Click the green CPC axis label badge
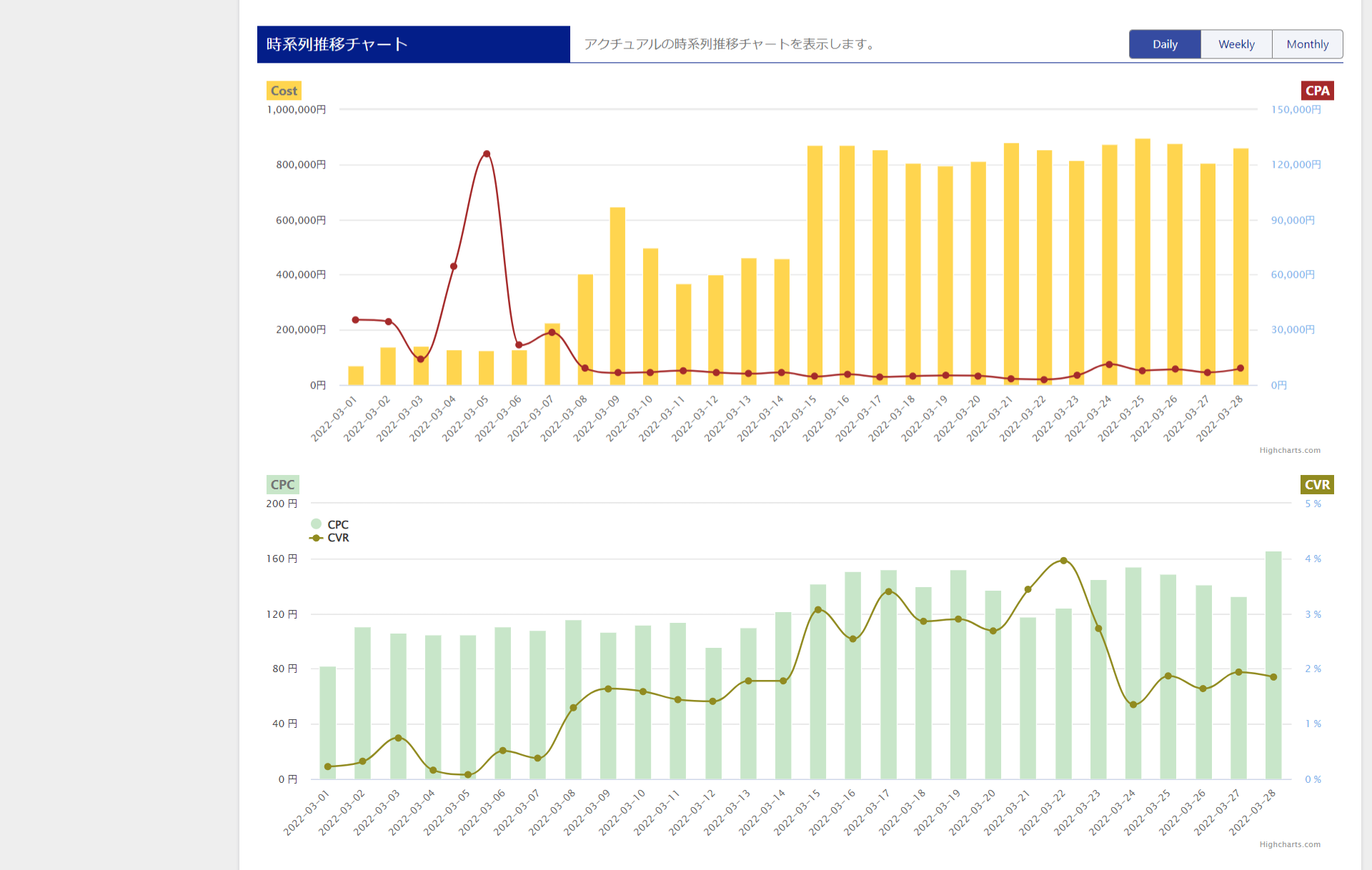Image resolution: width=1372 pixels, height=870 pixels. [282, 484]
